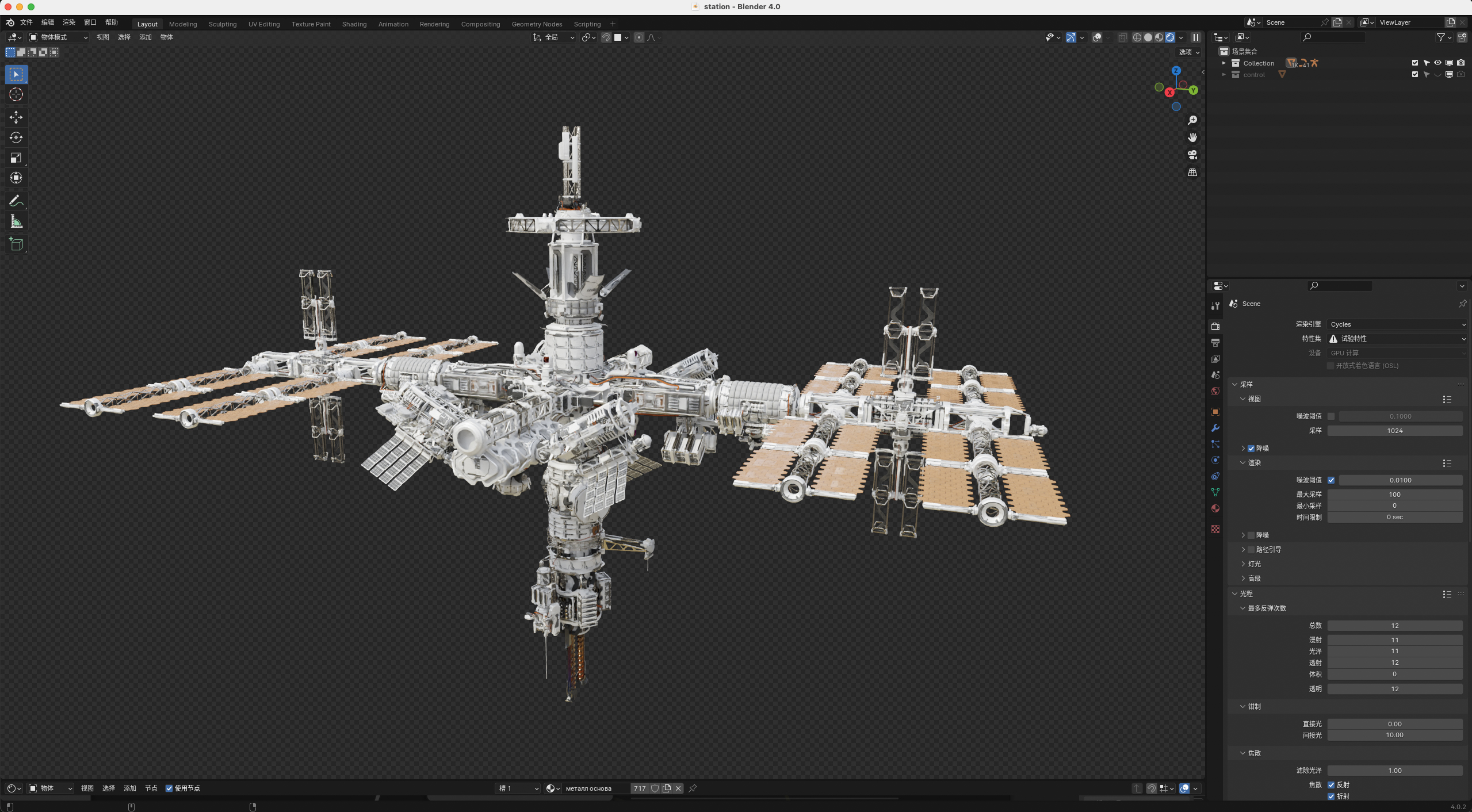Image resolution: width=1472 pixels, height=812 pixels.
Task: Open feature set (试验特性) dropdown
Action: pos(1397,339)
